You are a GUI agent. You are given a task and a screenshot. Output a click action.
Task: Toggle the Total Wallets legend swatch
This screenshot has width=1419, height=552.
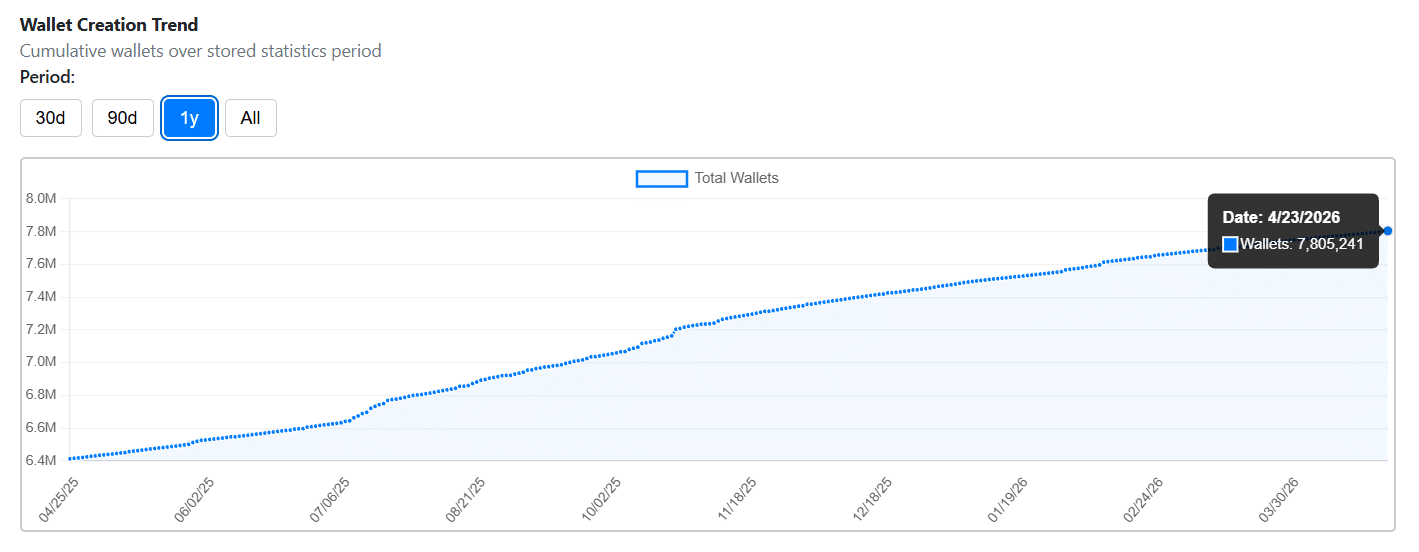tap(661, 178)
